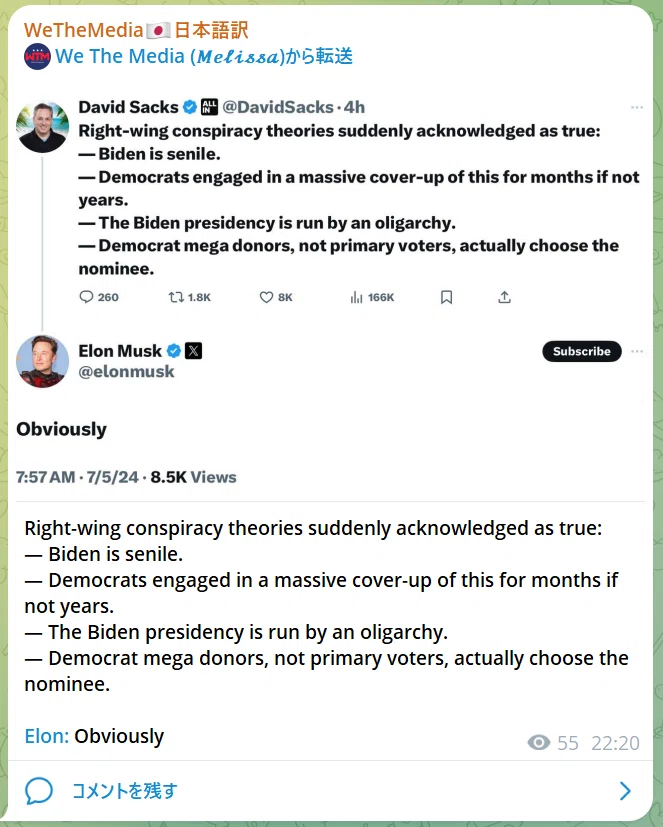Click the heart like icon showing 8K

click(x=266, y=297)
